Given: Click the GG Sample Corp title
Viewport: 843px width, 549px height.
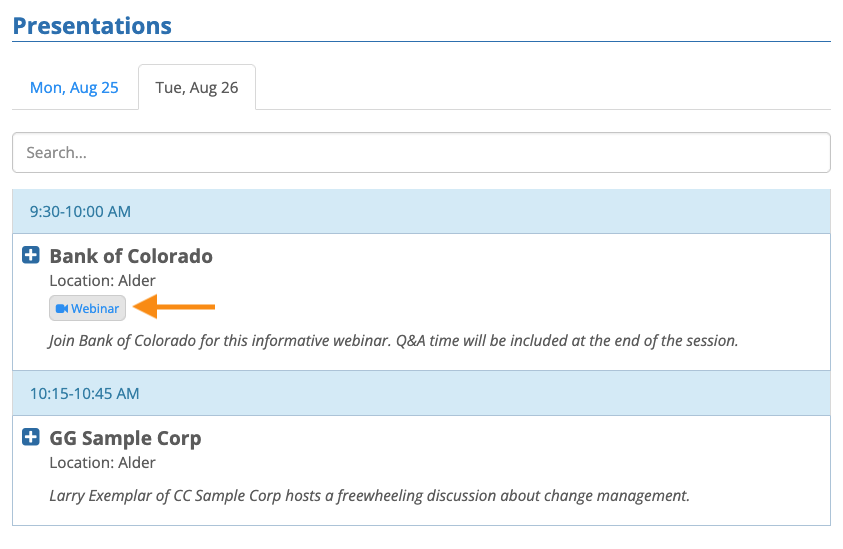Looking at the screenshot, I should click(125, 438).
